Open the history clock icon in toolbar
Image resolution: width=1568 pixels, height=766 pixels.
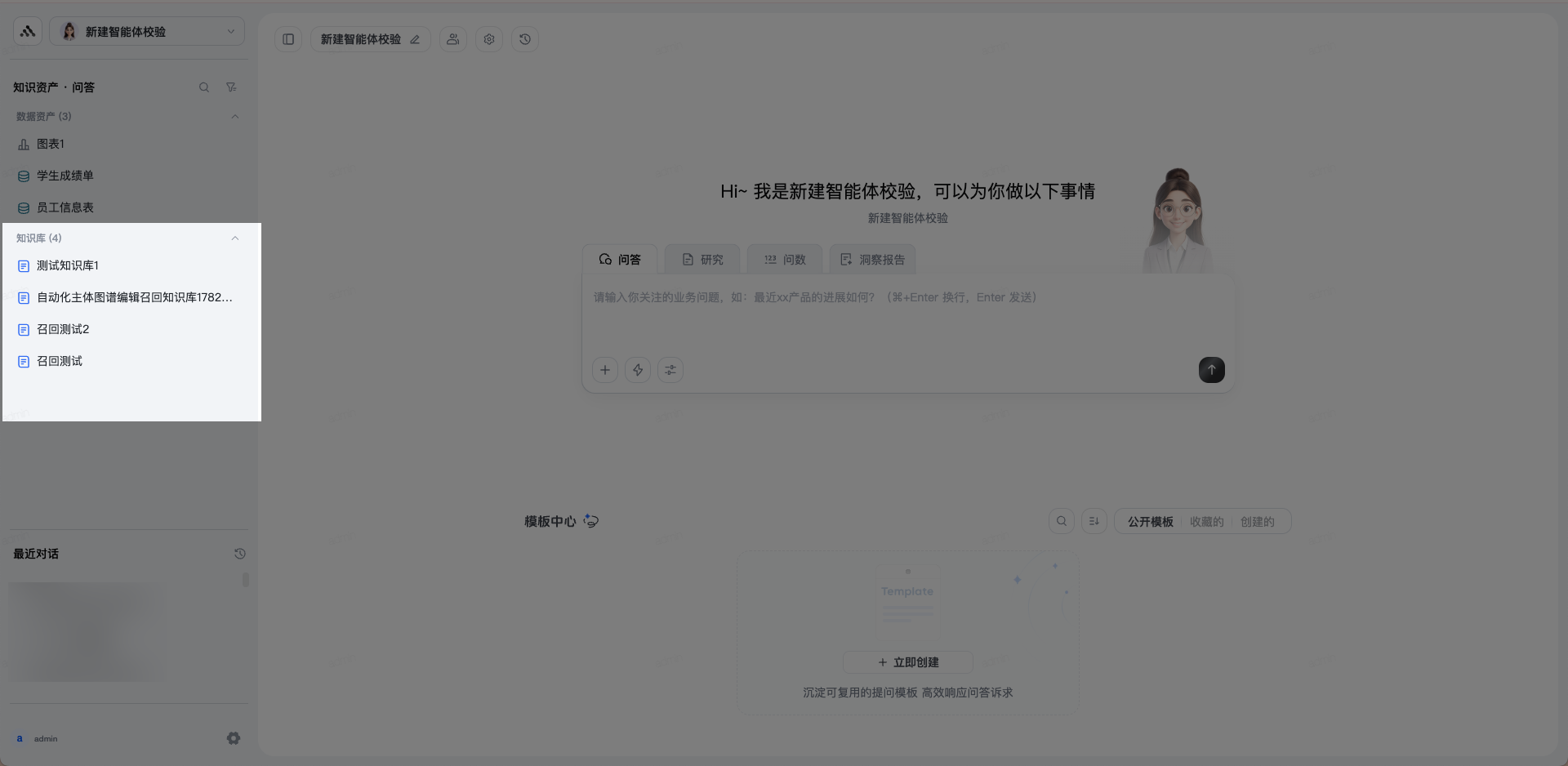click(525, 39)
